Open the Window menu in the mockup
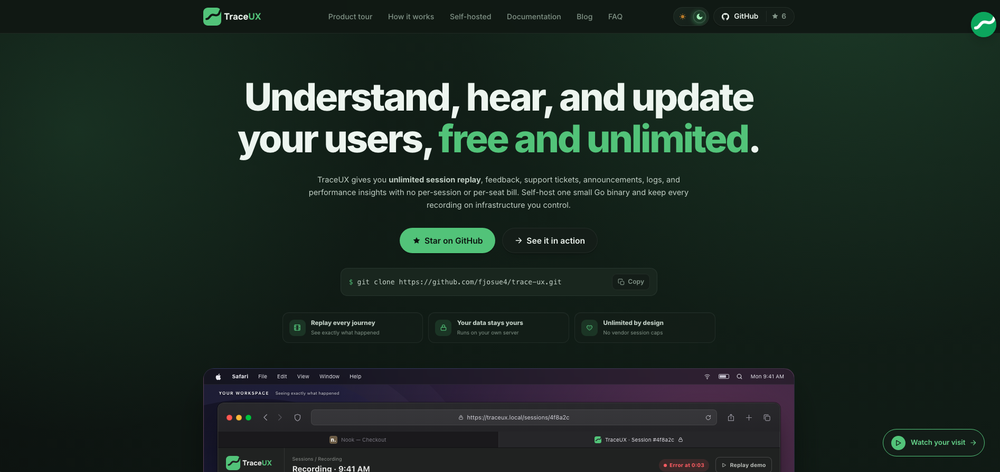Image resolution: width=1000 pixels, height=472 pixels. 329,376
